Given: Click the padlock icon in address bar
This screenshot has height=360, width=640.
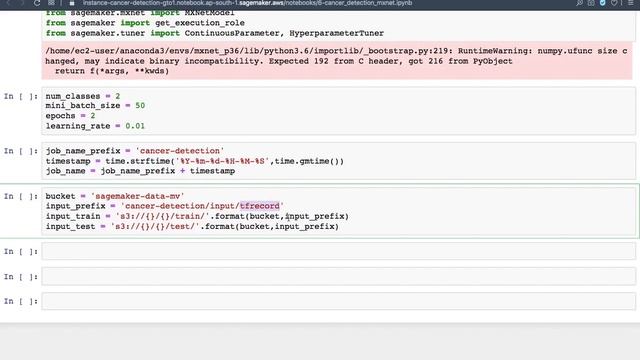Looking at the screenshot, I should [x=72, y=4].
